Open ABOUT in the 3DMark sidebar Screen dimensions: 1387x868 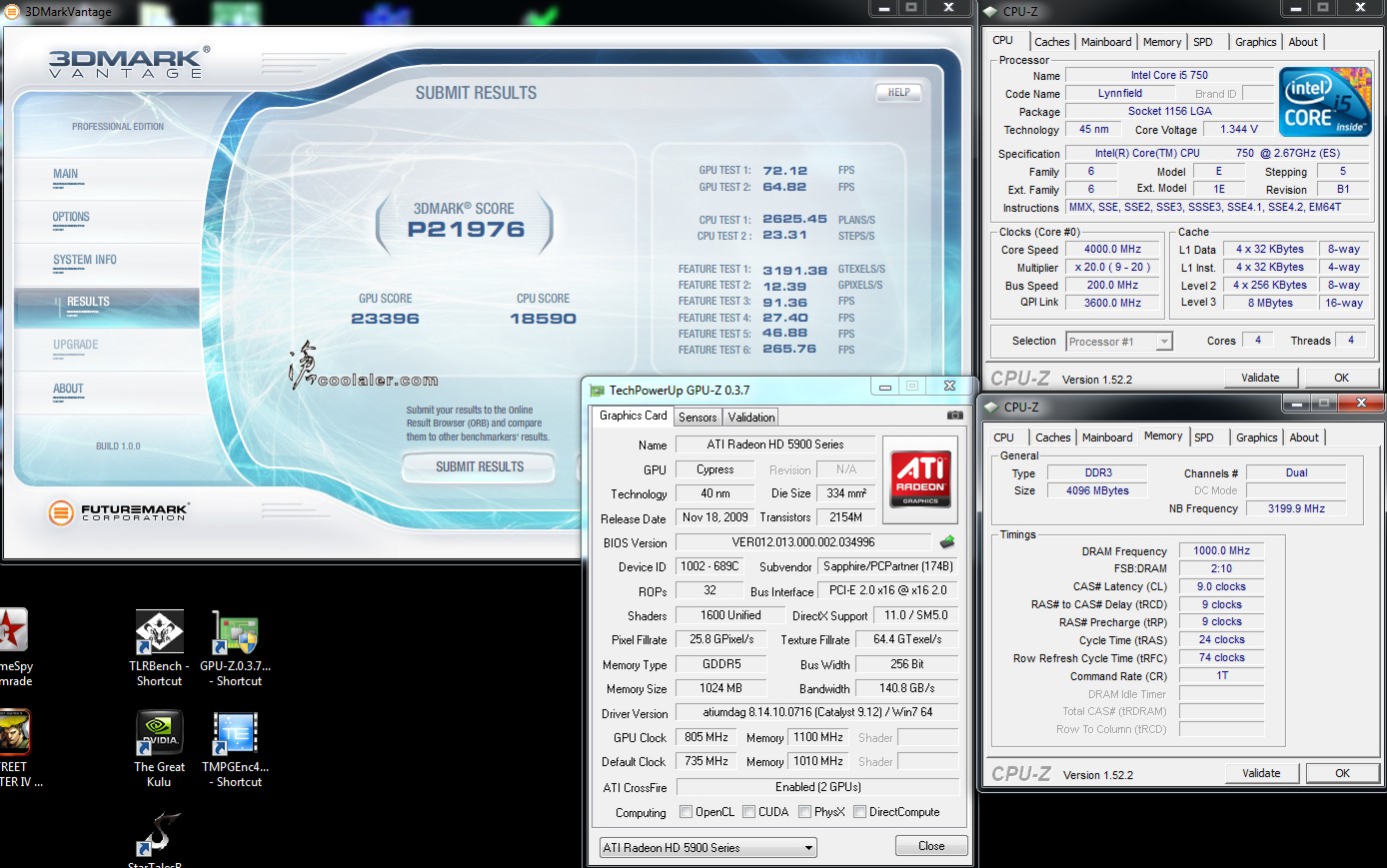tap(68, 389)
